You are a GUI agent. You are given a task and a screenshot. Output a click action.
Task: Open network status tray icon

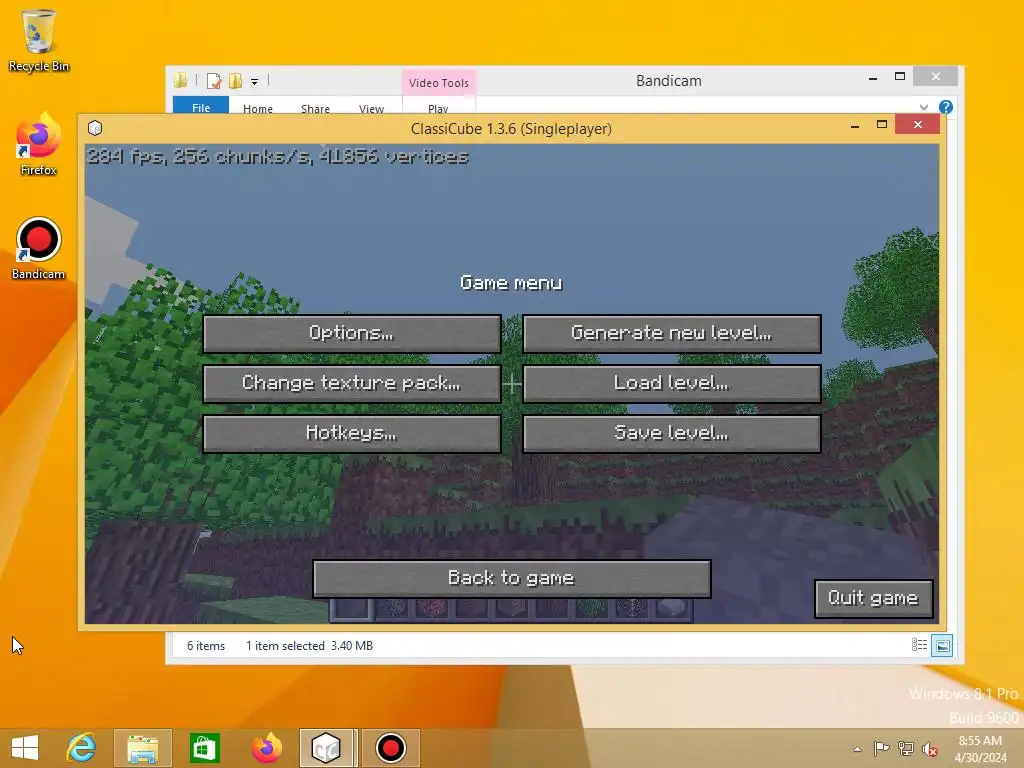[x=906, y=748]
